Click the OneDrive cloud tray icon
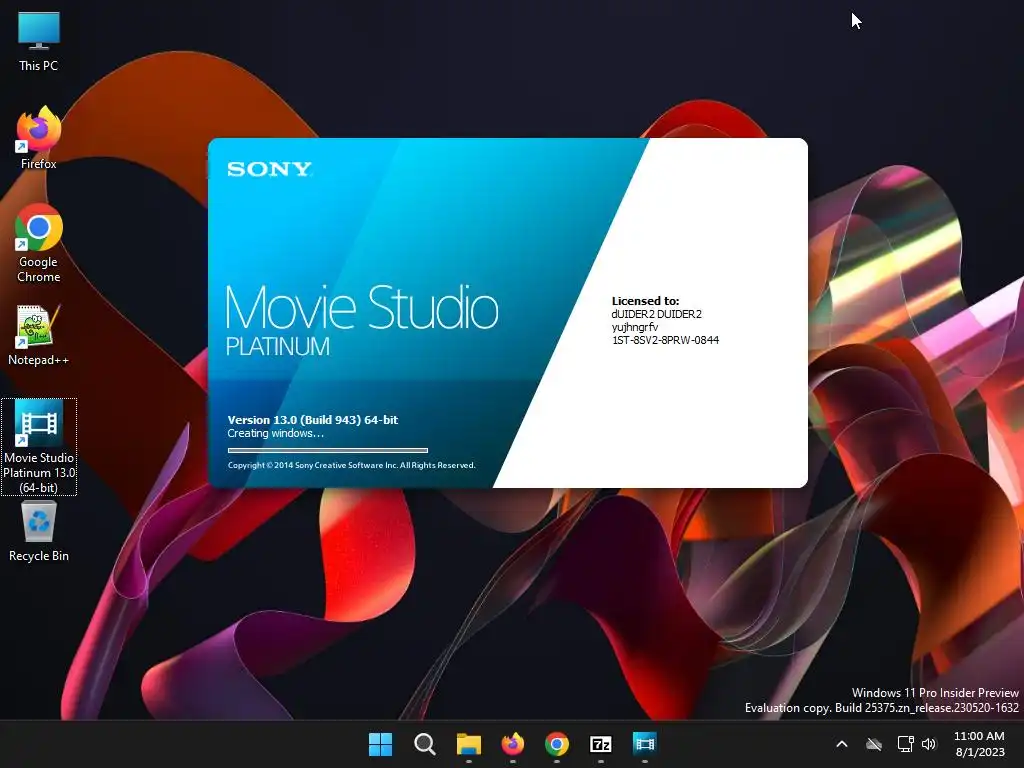The image size is (1024, 768). point(874,744)
